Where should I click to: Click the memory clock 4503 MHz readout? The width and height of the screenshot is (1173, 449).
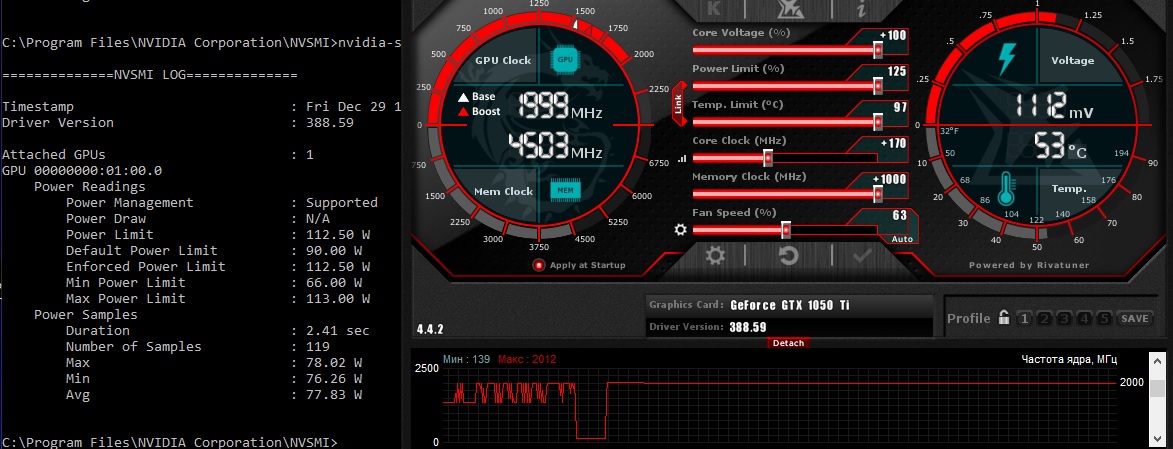(555, 147)
